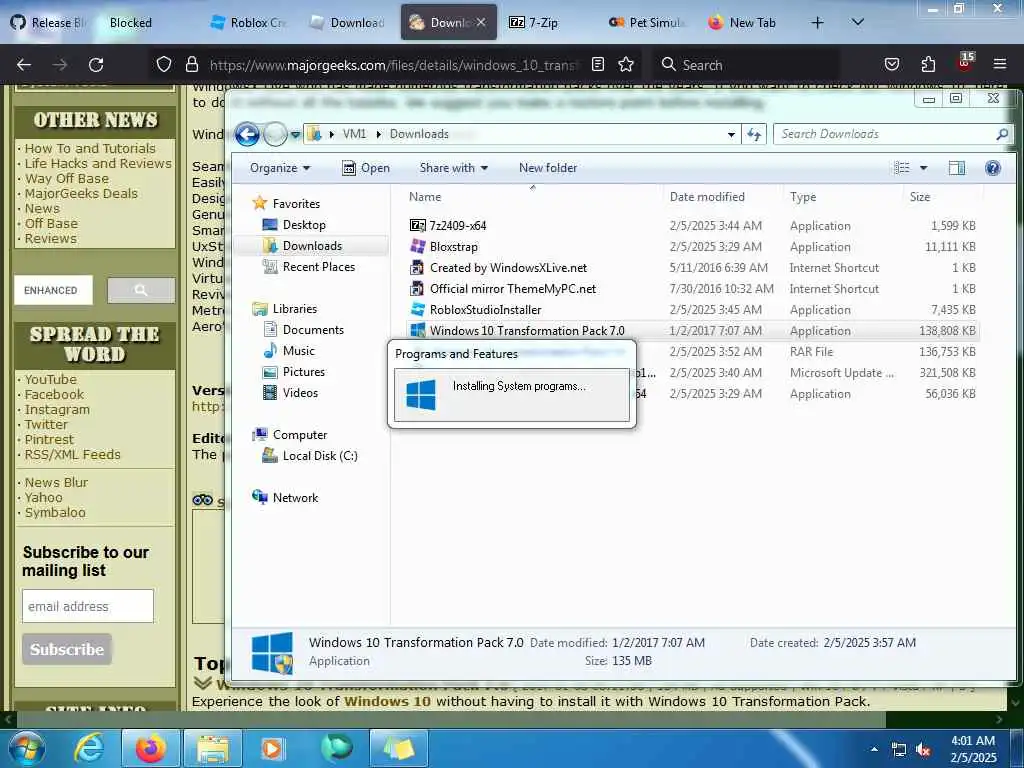
Task: Sort files by Type column header
Action: tap(803, 197)
